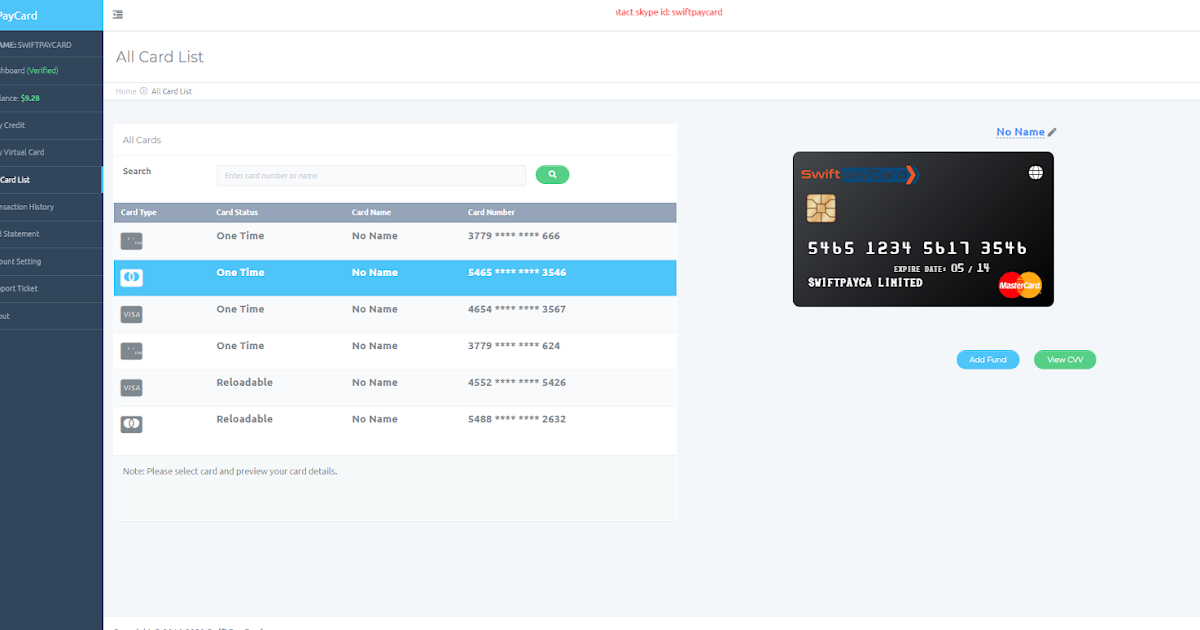Click the green search magnifier button
Viewport: 1200px width, 630px height.
552,174
